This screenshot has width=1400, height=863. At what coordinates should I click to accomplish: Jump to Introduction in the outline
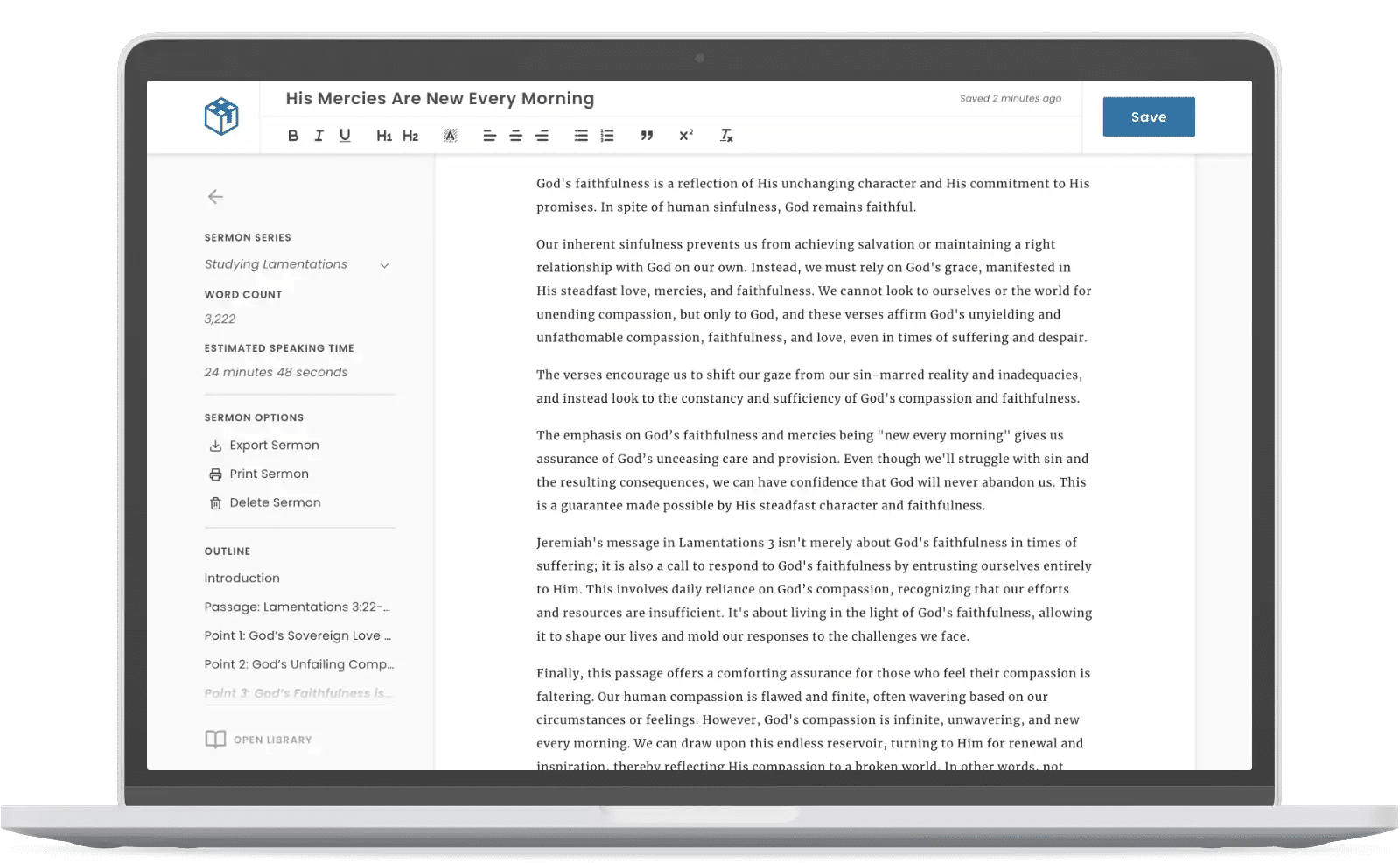[x=242, y=579]
